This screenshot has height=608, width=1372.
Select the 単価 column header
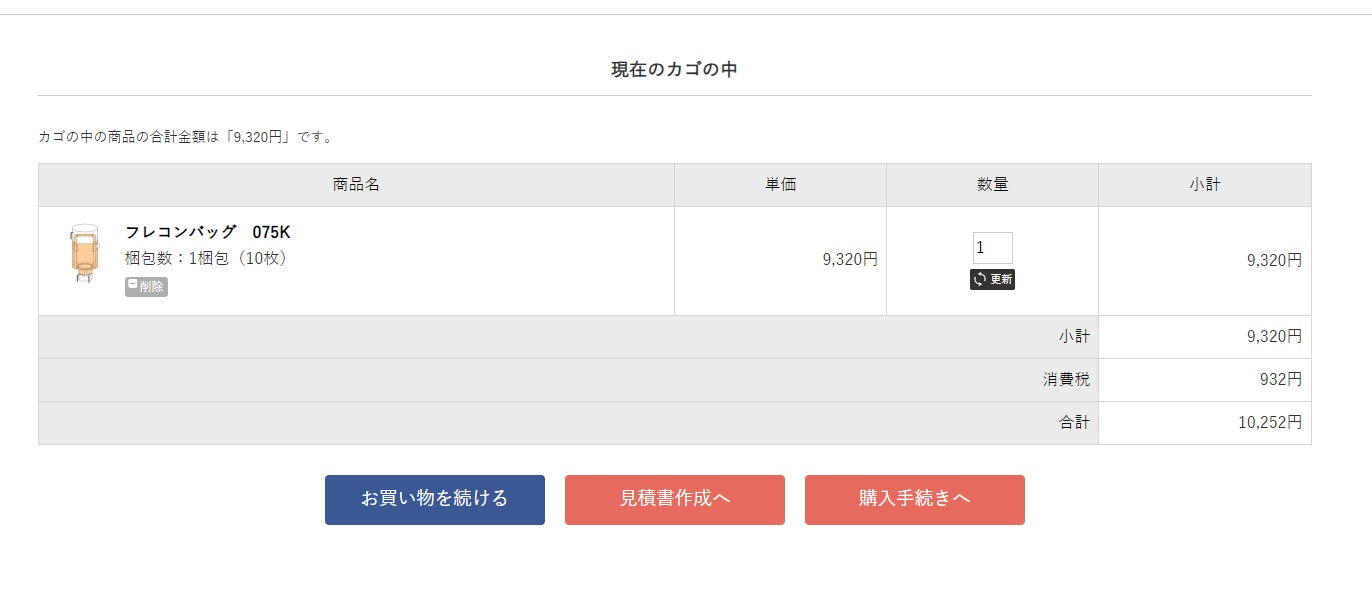pyautogui.click(x=780, y=185)
